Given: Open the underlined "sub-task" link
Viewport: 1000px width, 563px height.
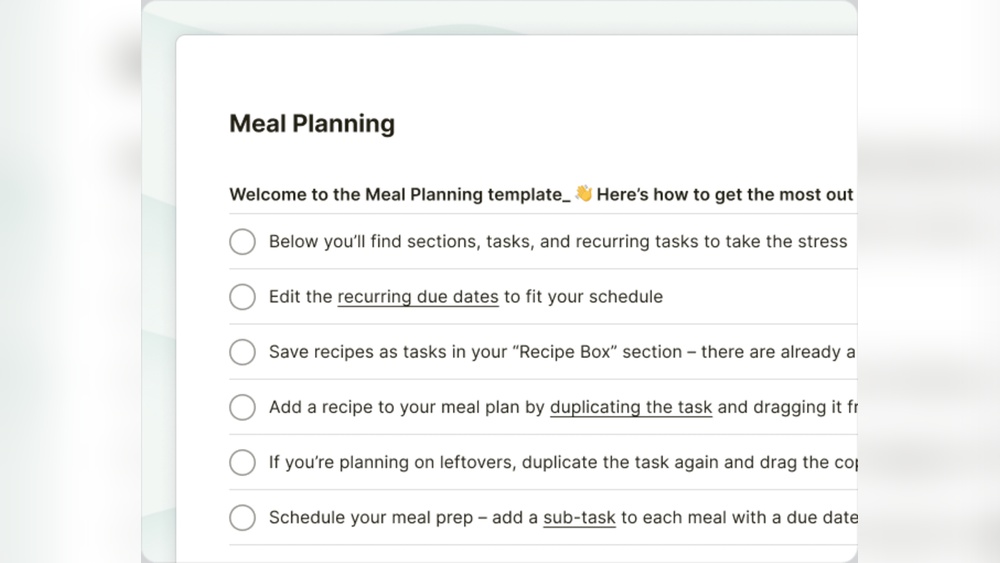Looking at the screenshot, I should pos(579,518).
